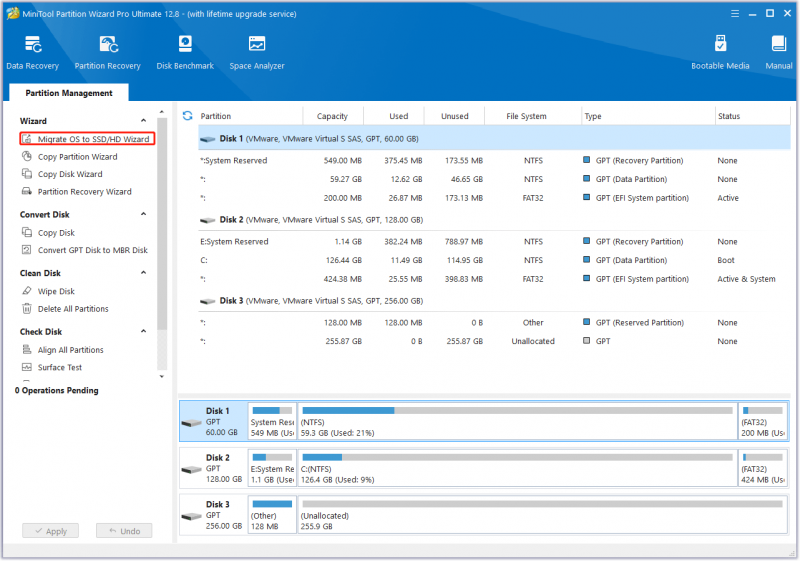Select the 200.00 MB FAT32 row
800x561 pixels.
point(494,198)
